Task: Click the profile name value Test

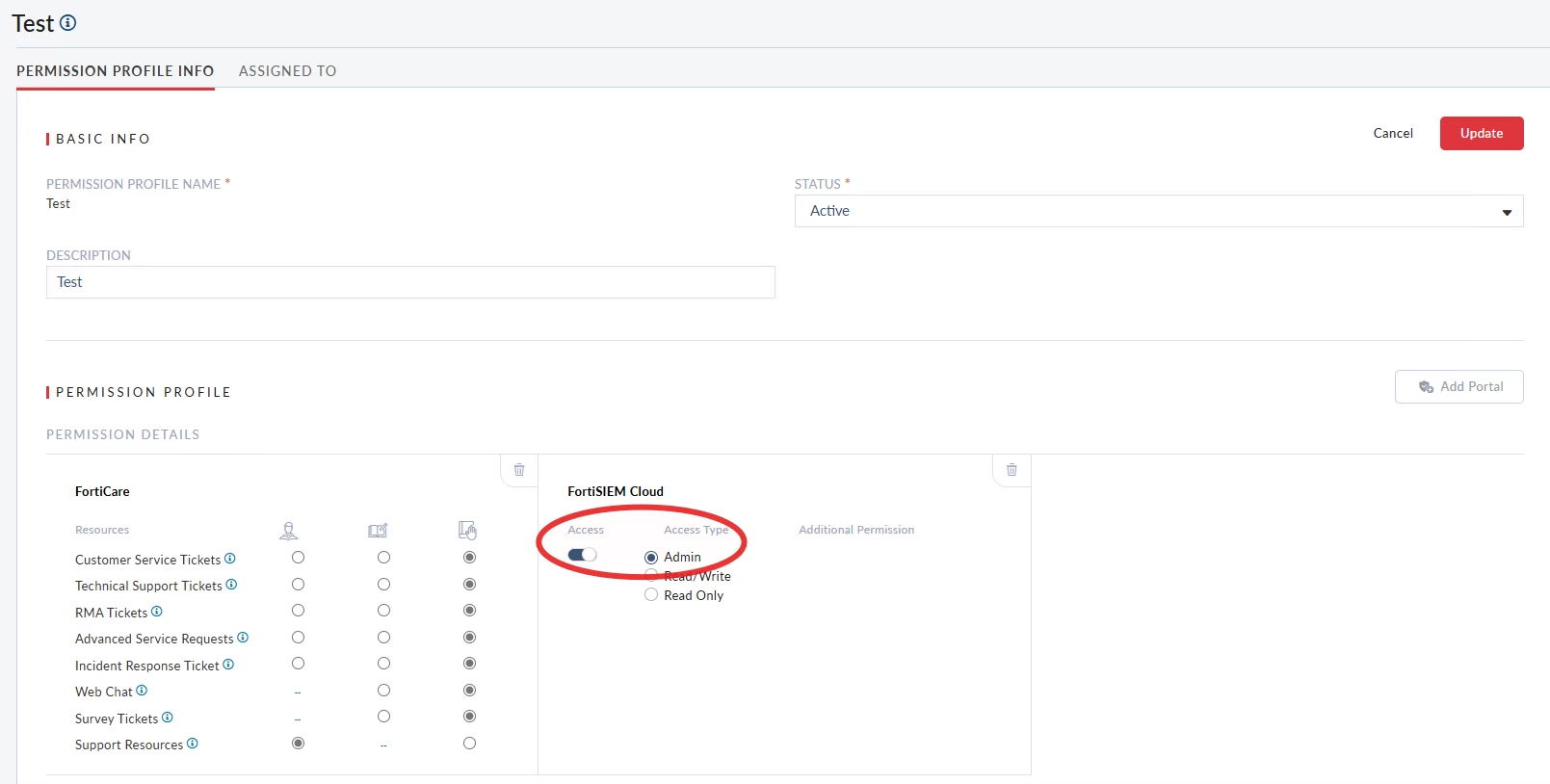Action: point(58,204)
